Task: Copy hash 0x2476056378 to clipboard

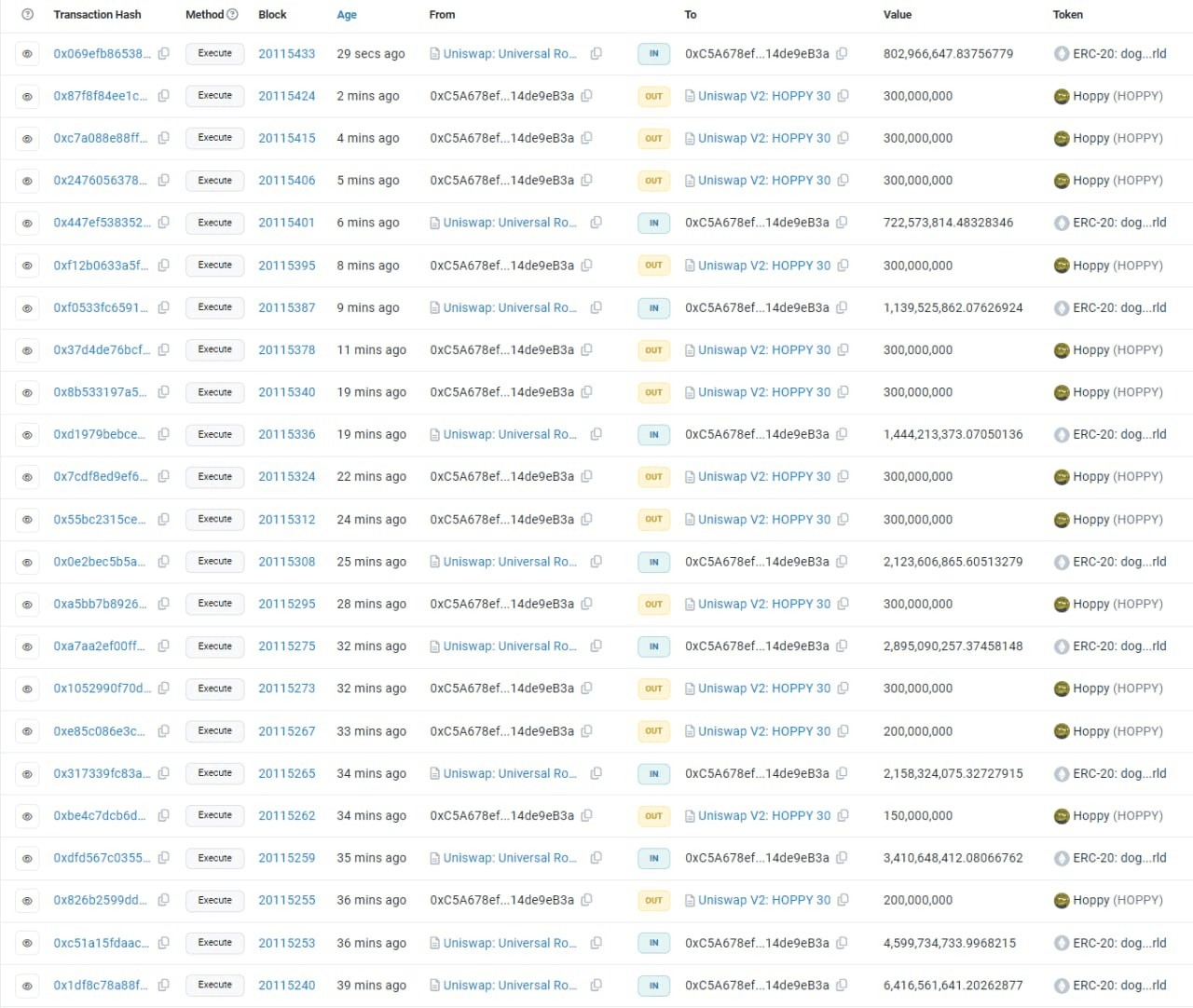Action: click(164, 181)
